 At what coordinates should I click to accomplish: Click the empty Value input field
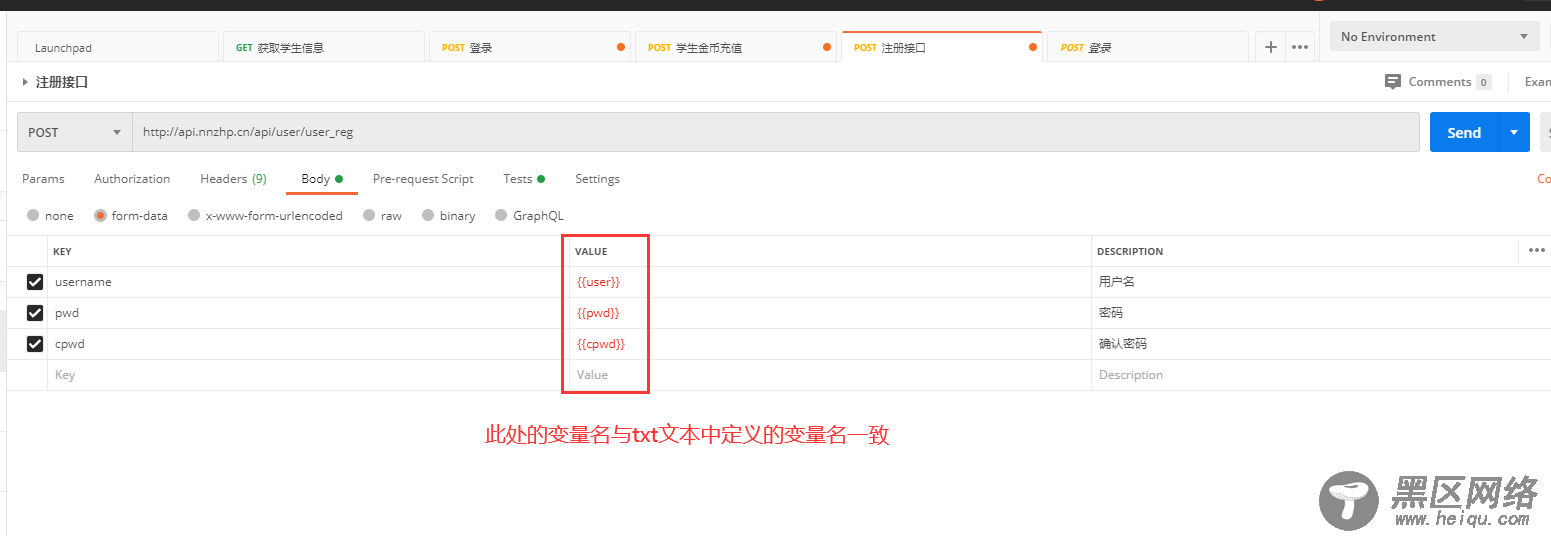829,375
